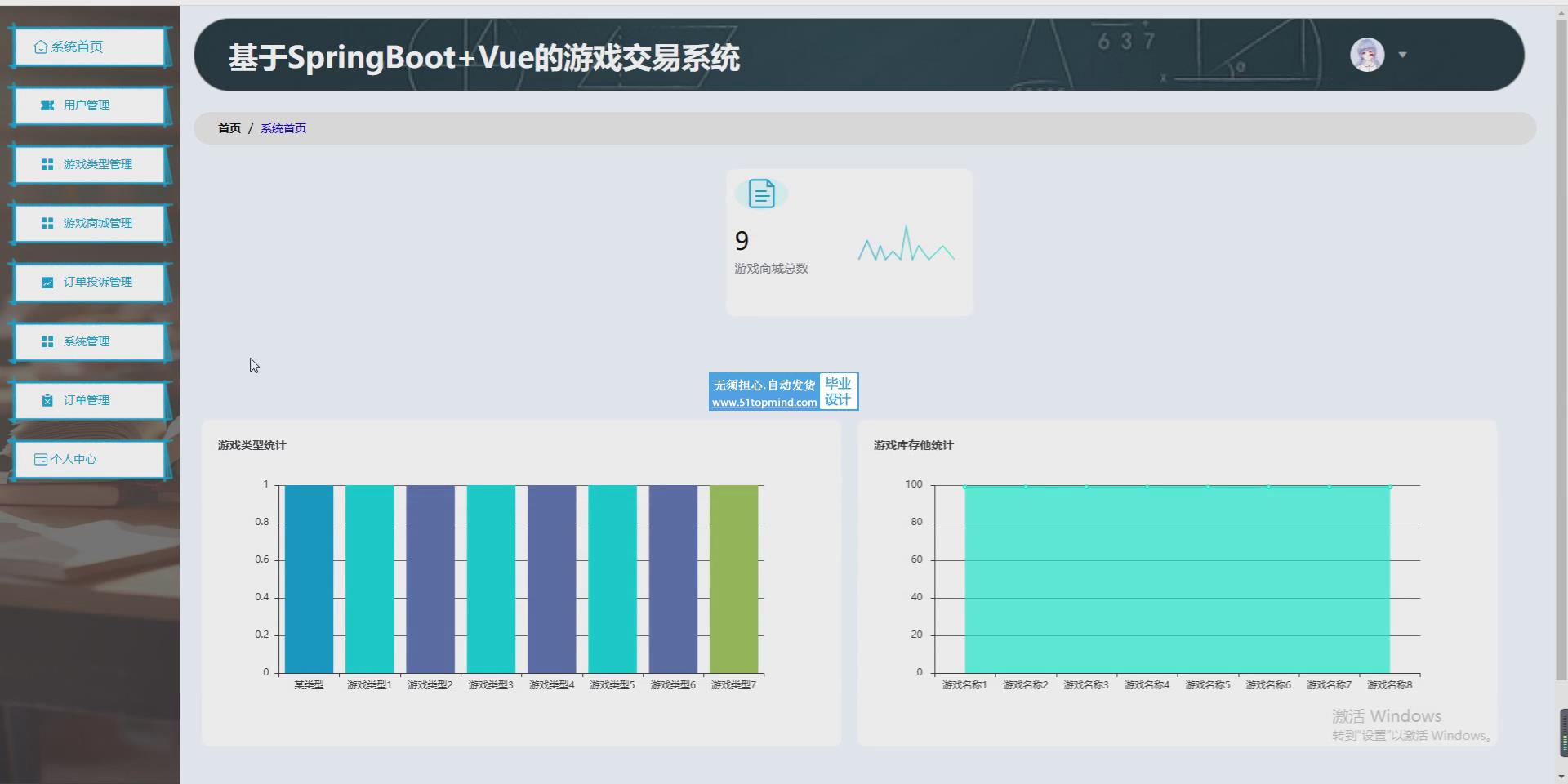Click the clipboard icon beside 订单管理
The width and height of the screenshot is (1568, 784).
47,400
